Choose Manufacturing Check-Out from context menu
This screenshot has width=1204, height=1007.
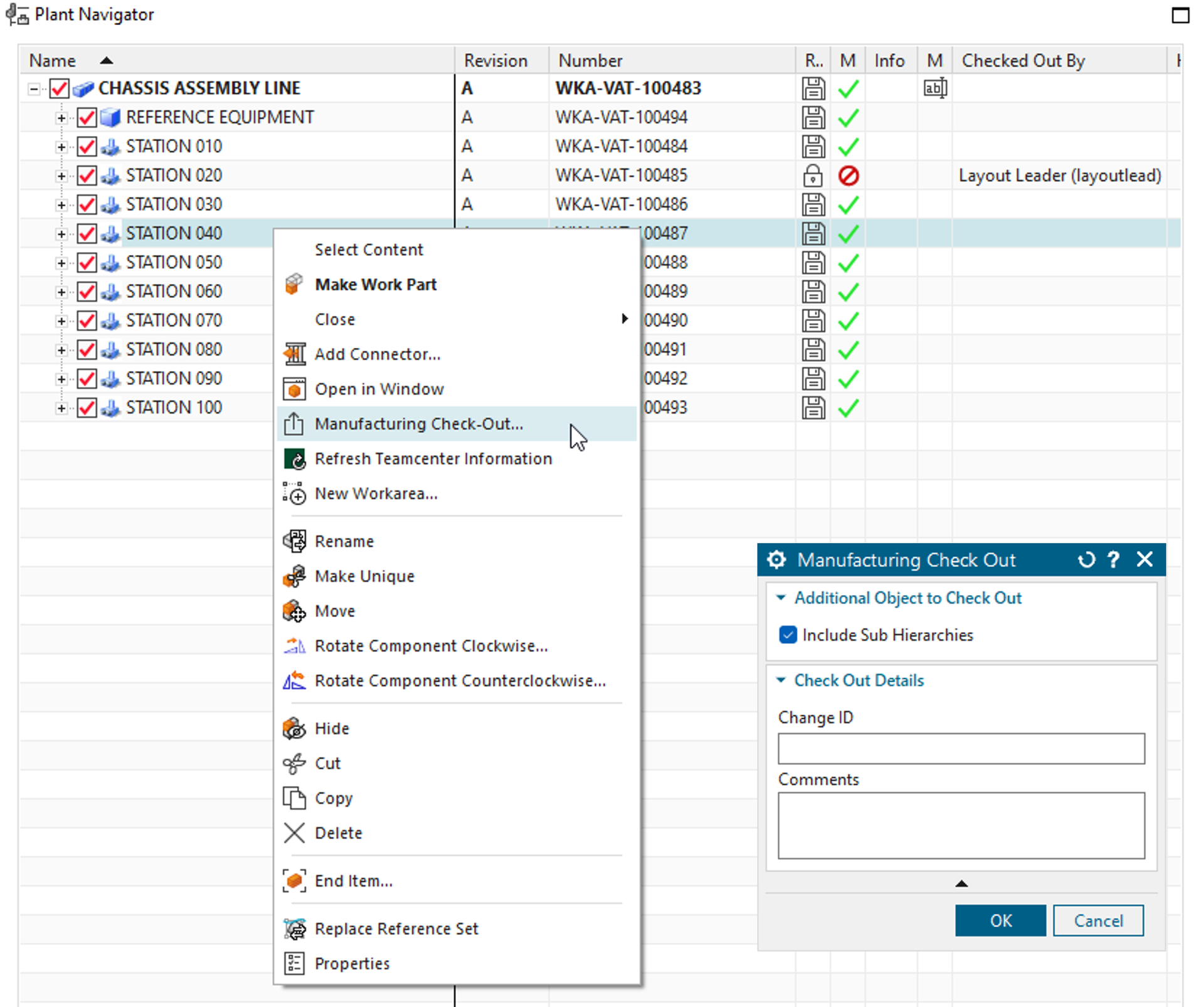click(418, 424)
